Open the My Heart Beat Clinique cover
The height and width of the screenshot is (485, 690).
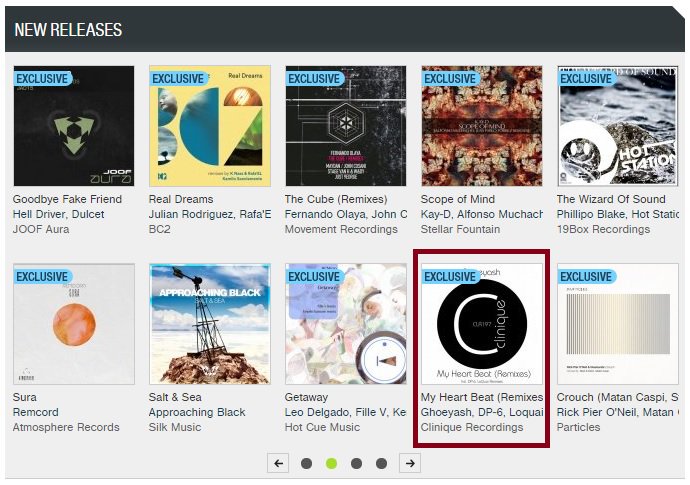coord(482,324)
